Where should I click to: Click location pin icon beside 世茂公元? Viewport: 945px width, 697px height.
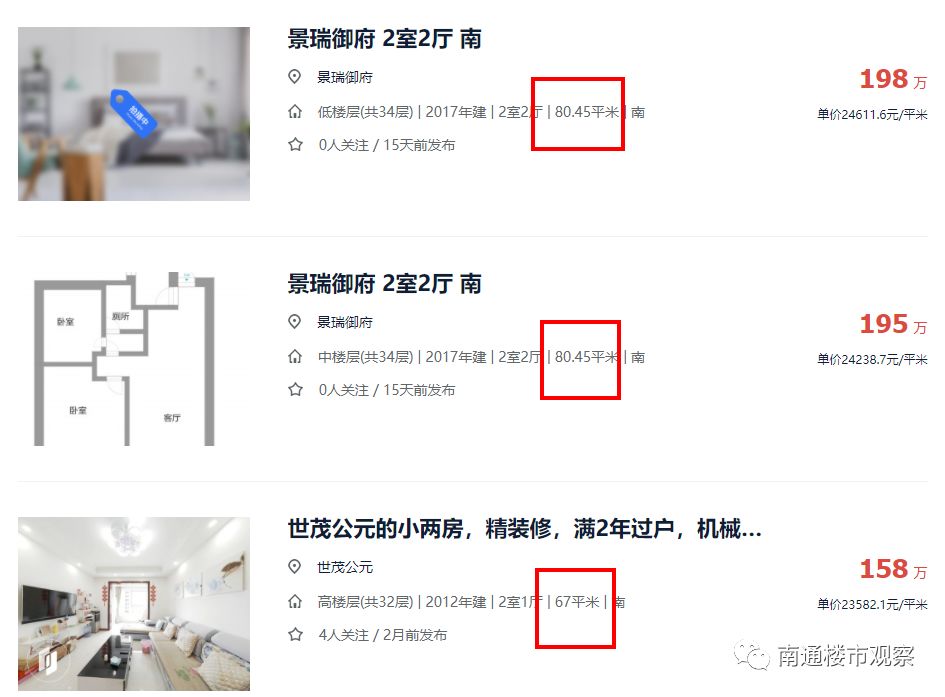294,566
